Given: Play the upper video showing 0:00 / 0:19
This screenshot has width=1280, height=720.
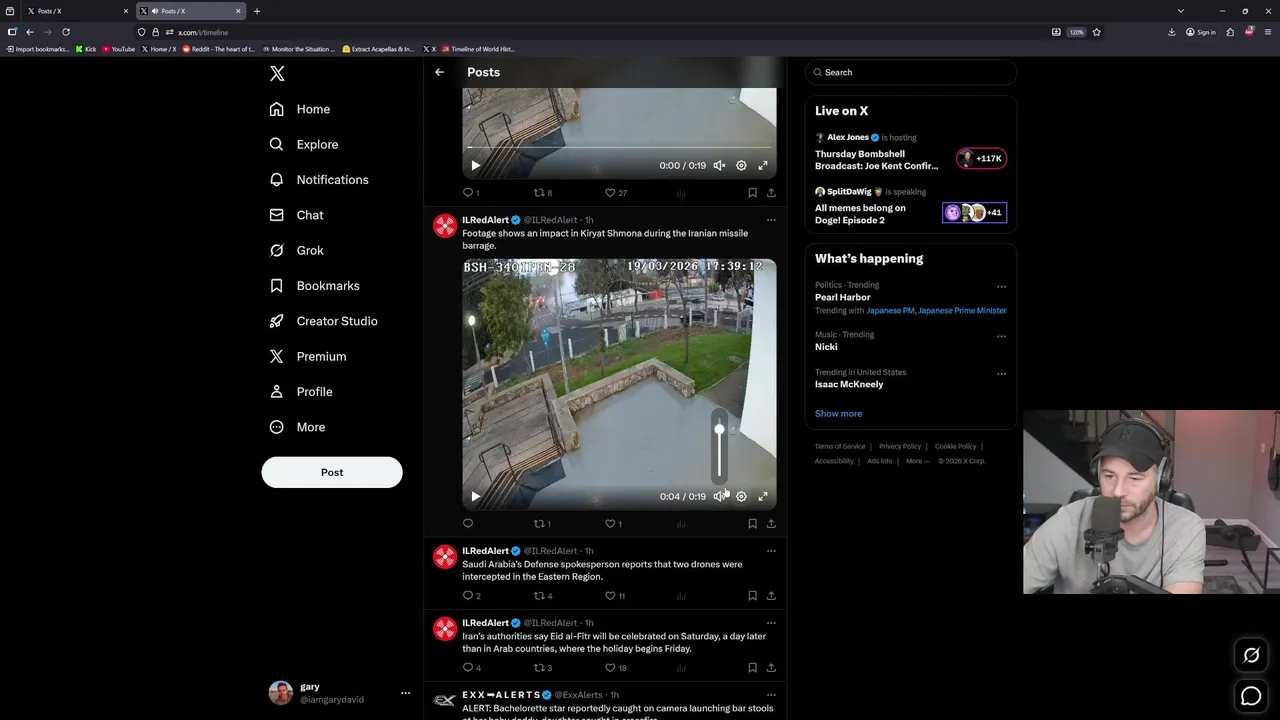Looking at the screenshot, I should [475, 165].
